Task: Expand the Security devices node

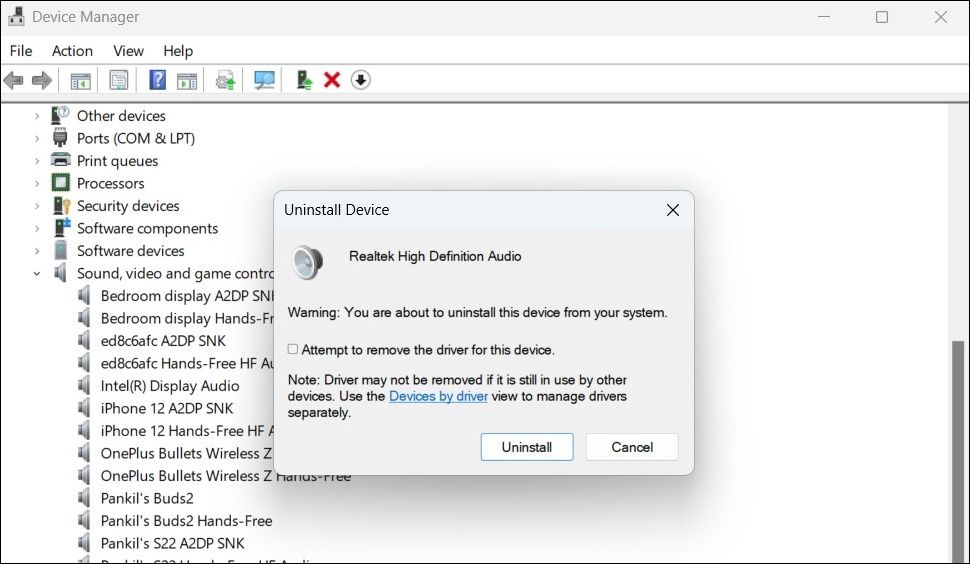Action: [36, 206]
